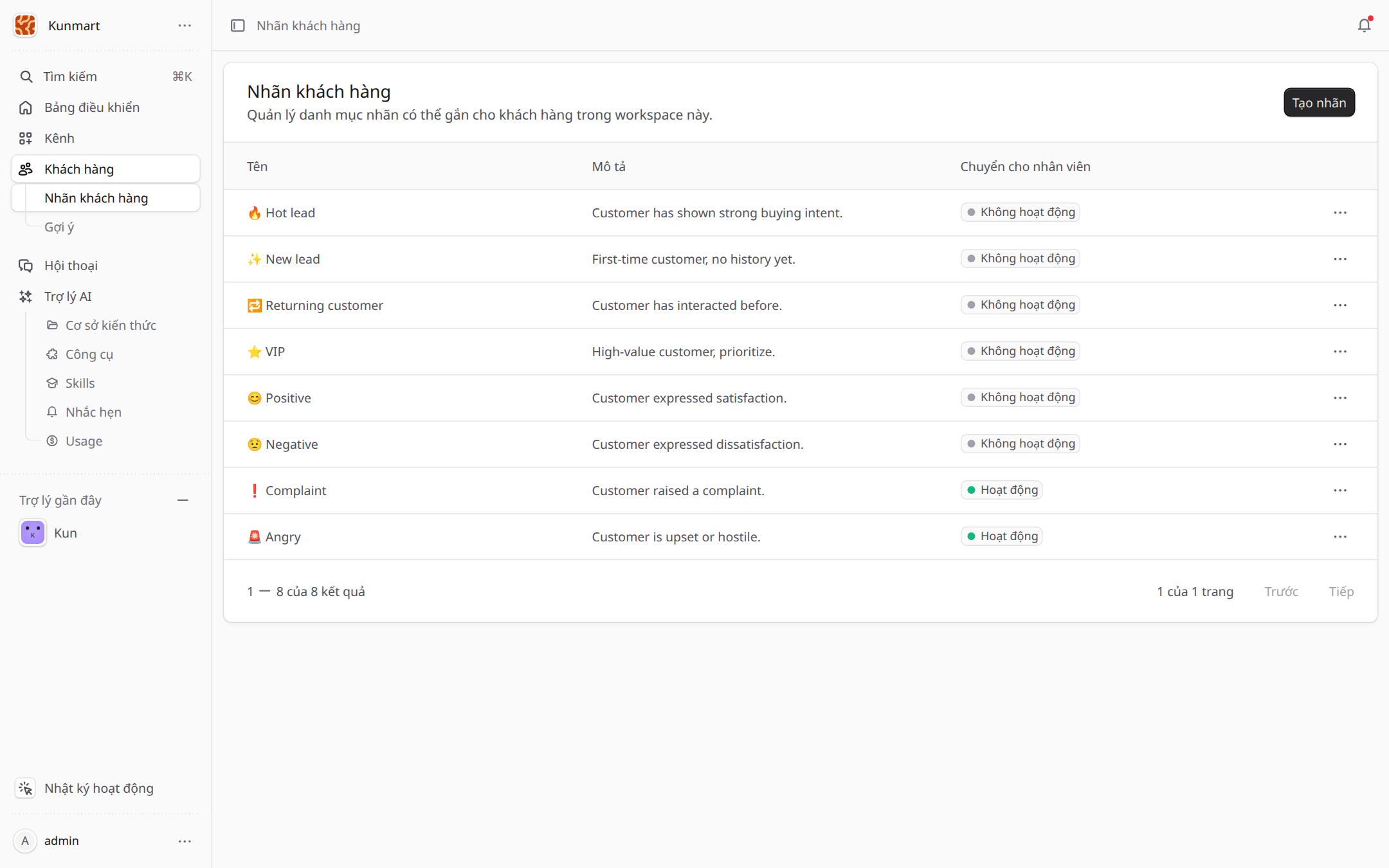Open actions menu for Angry
This screenshot has width=1389, height=868.
pos(1340,537)
